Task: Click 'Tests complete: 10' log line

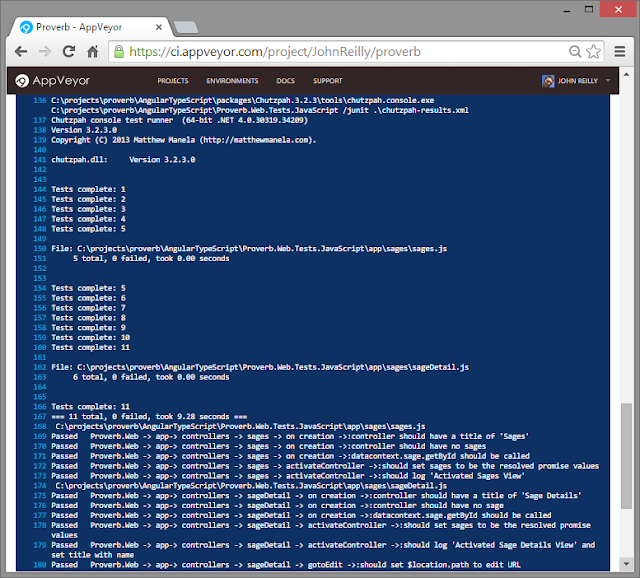Action: (x=91, y=338)
